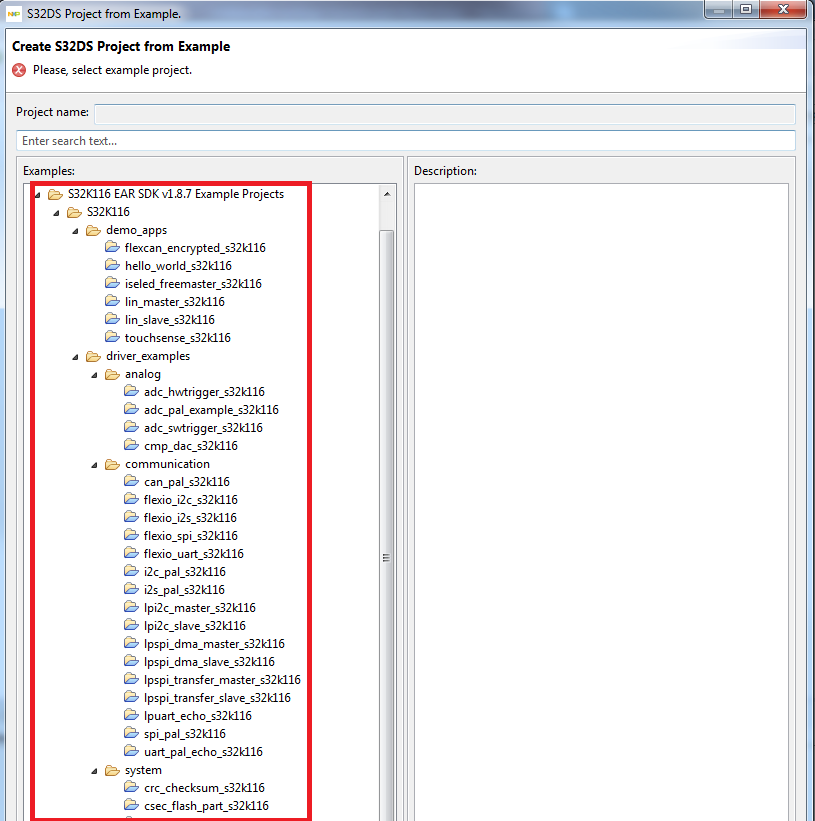Screen dimensions: 815x821
Task: Select the can_pal_s32k116 example label
Action: coord(187,482)
